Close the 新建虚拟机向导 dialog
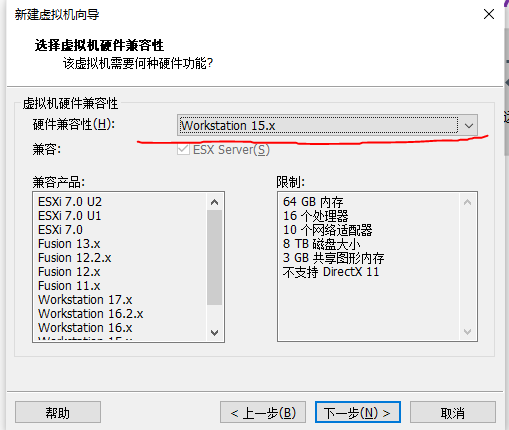The height and width of the screenshot is (430, 509). pos(489,14)
